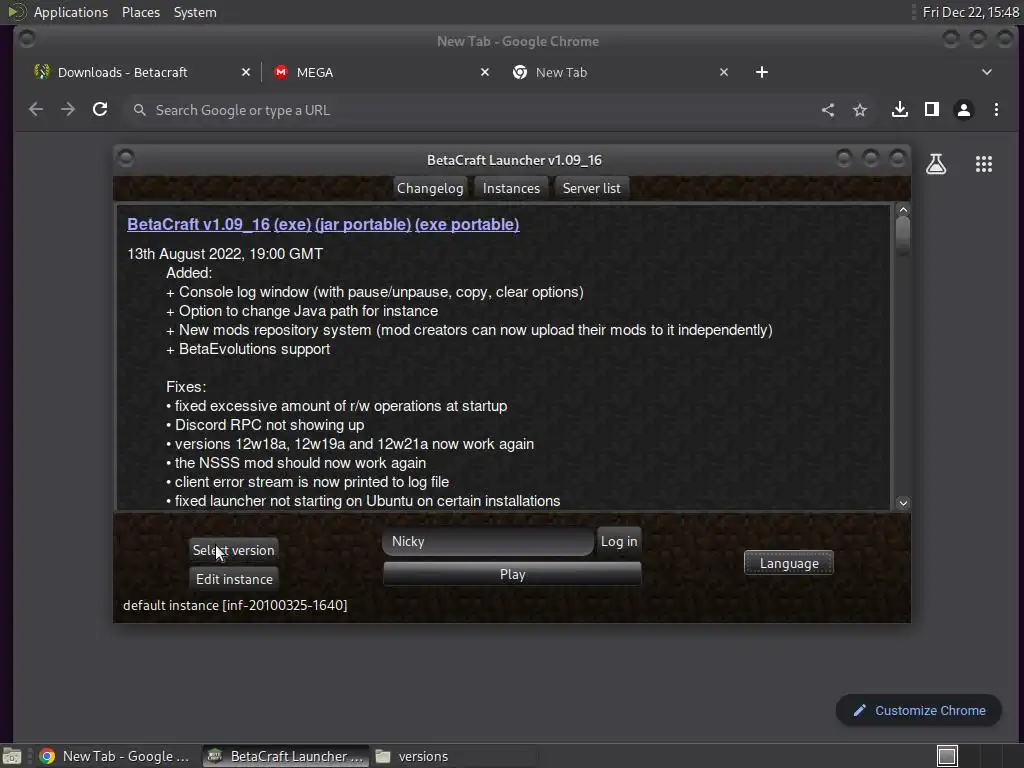Open the Chrome profile avatar
The height and width of the screenshot is (768, 1024).
pos(963,110)
